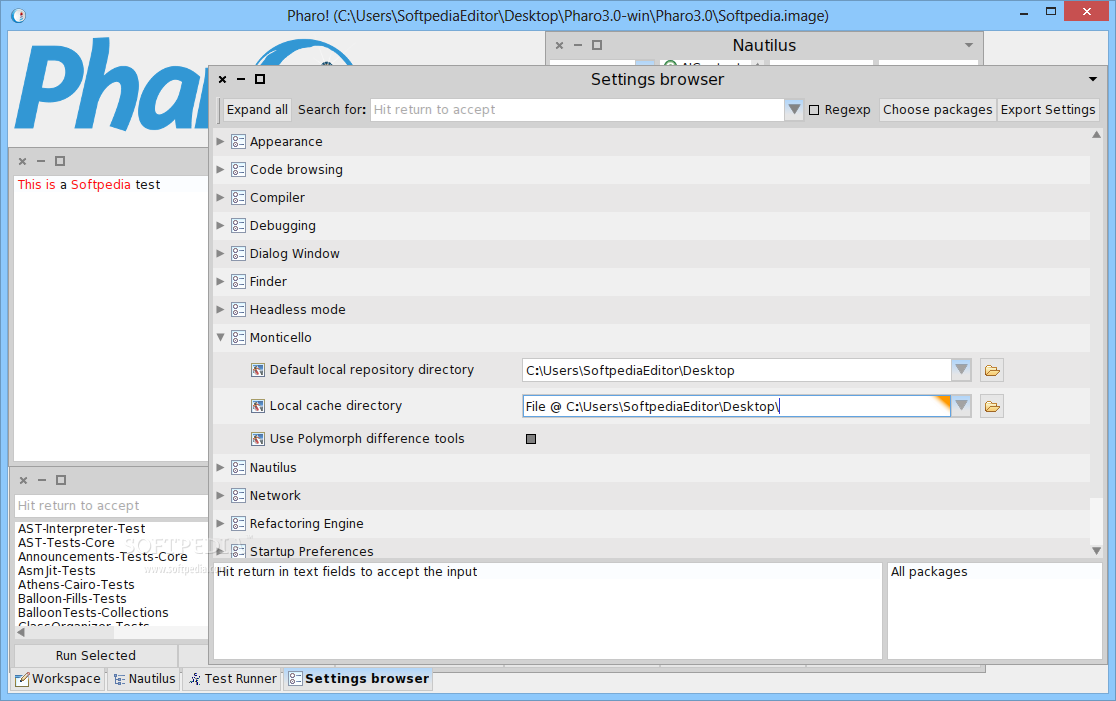Expand the Debugging tree node
The height and width of the screenshot is (701, 1116).
220,226
